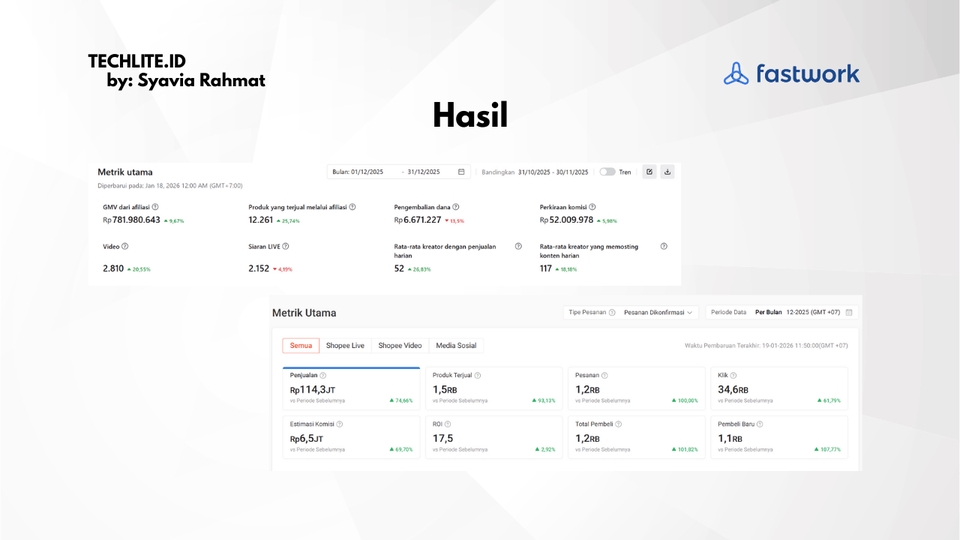The height and width of the screenshot is (540, 960).
Task: Click the help icon next to Pengembalian dana
Action: click(456, 207)
